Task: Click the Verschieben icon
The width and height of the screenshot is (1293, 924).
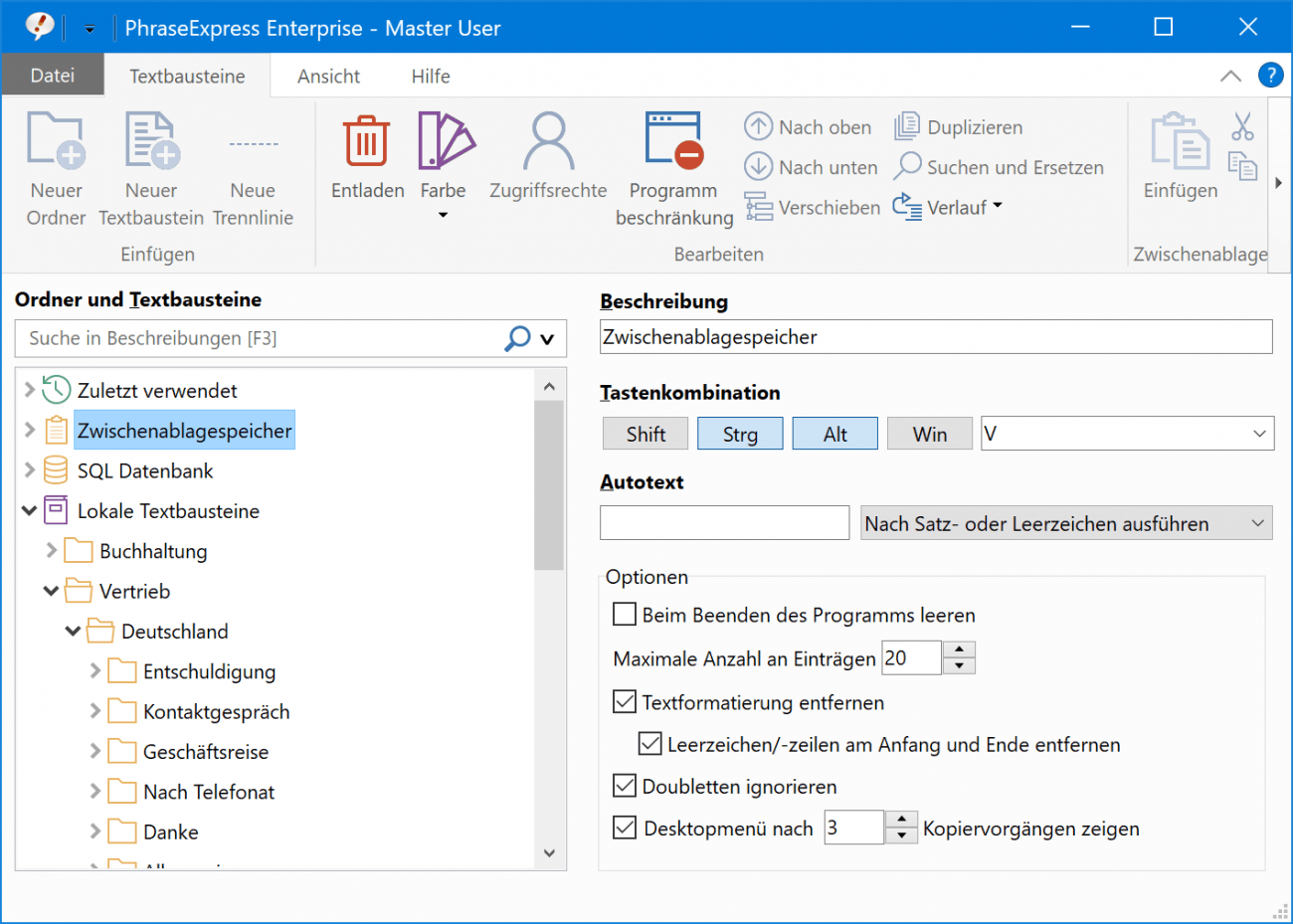Action: (759, 207)
